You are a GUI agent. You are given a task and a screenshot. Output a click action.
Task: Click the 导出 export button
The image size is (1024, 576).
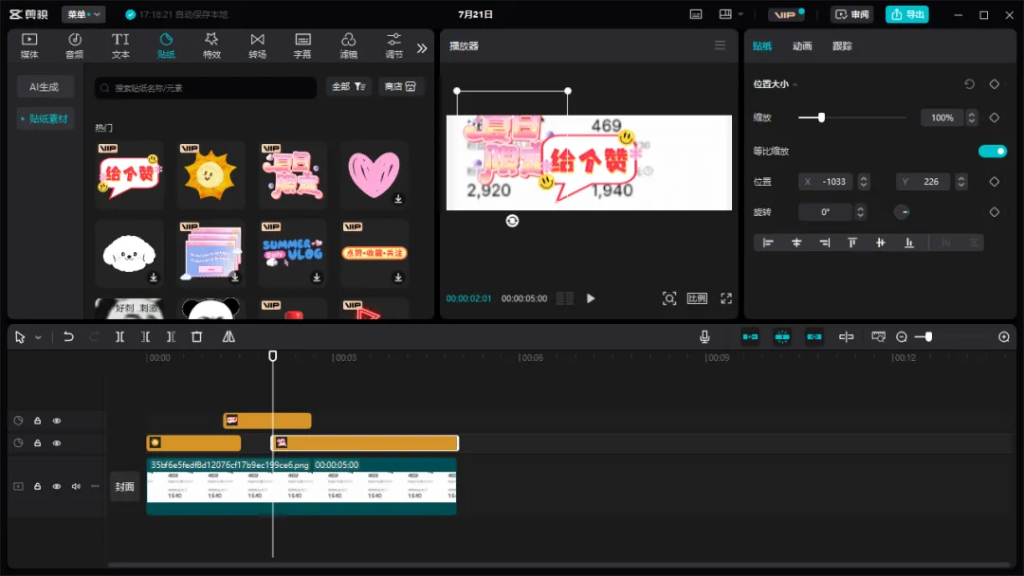[x=907, y=14]
